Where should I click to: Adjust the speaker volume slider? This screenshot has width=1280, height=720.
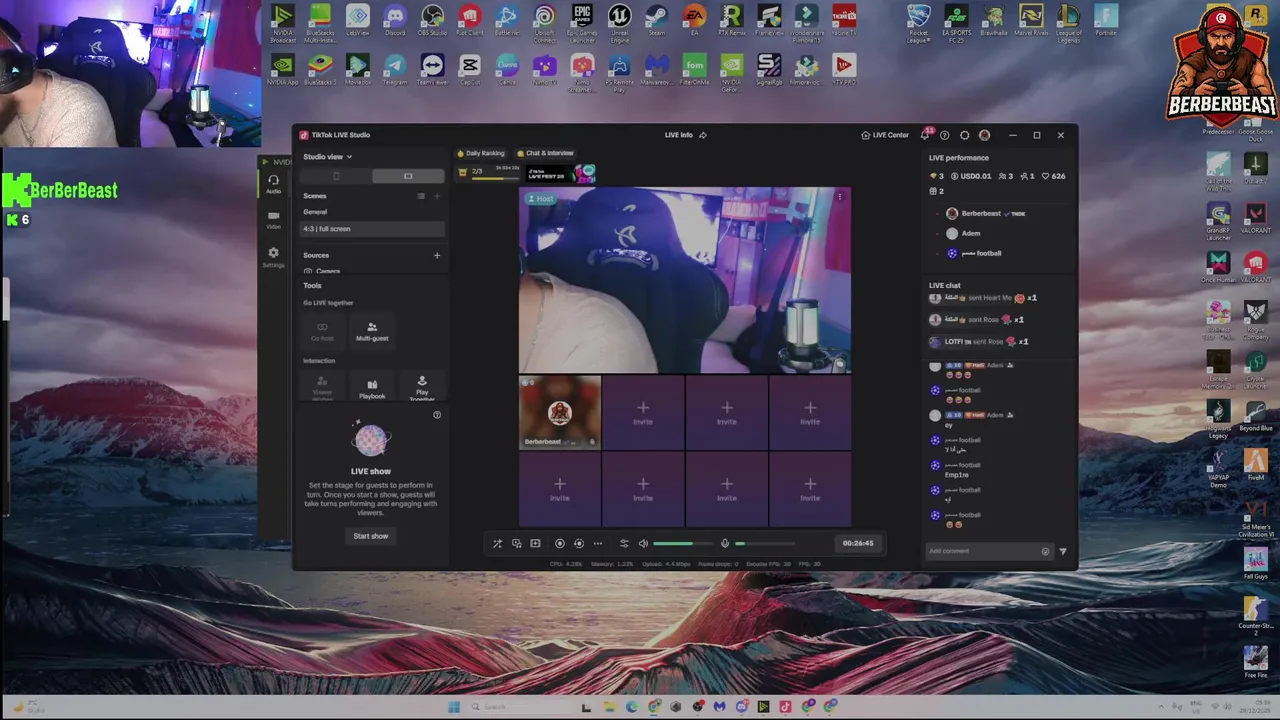coord(683,544)
